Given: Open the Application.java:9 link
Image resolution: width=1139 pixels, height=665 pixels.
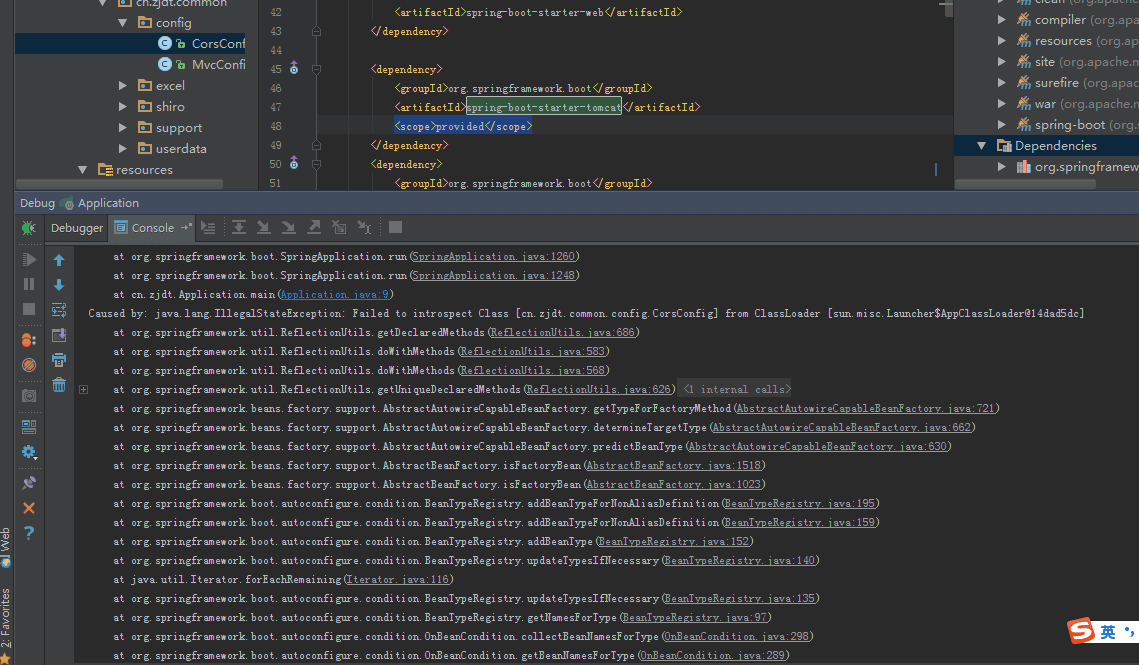Looking at the screenshot, I should (336, 295).
